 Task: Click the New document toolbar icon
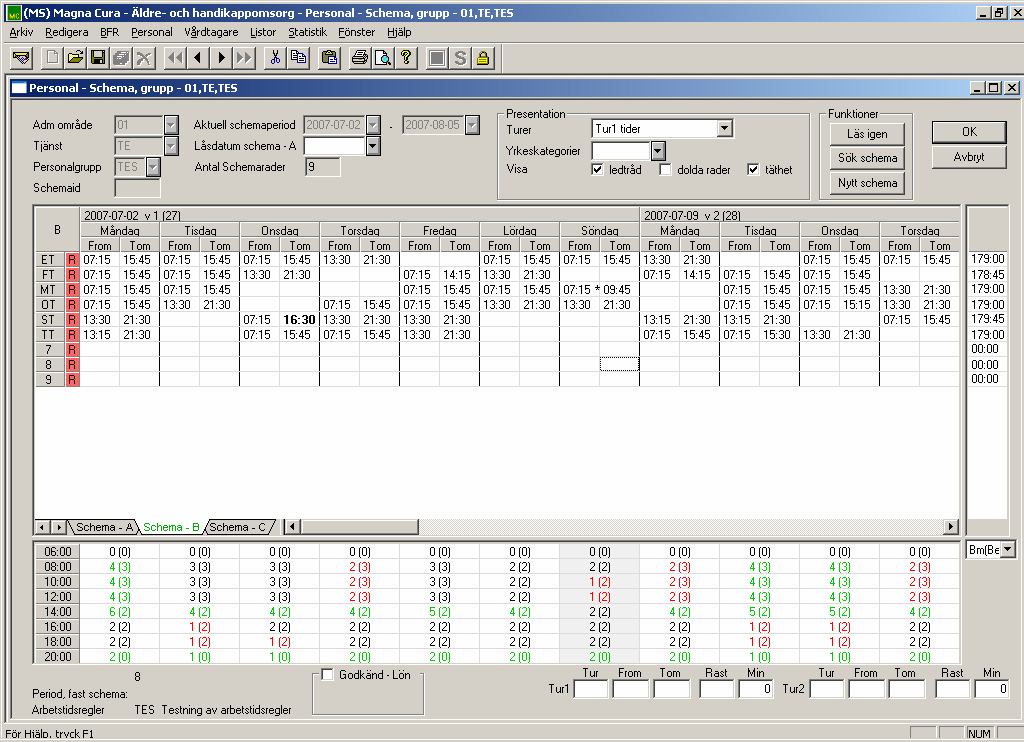click(52, 58)
